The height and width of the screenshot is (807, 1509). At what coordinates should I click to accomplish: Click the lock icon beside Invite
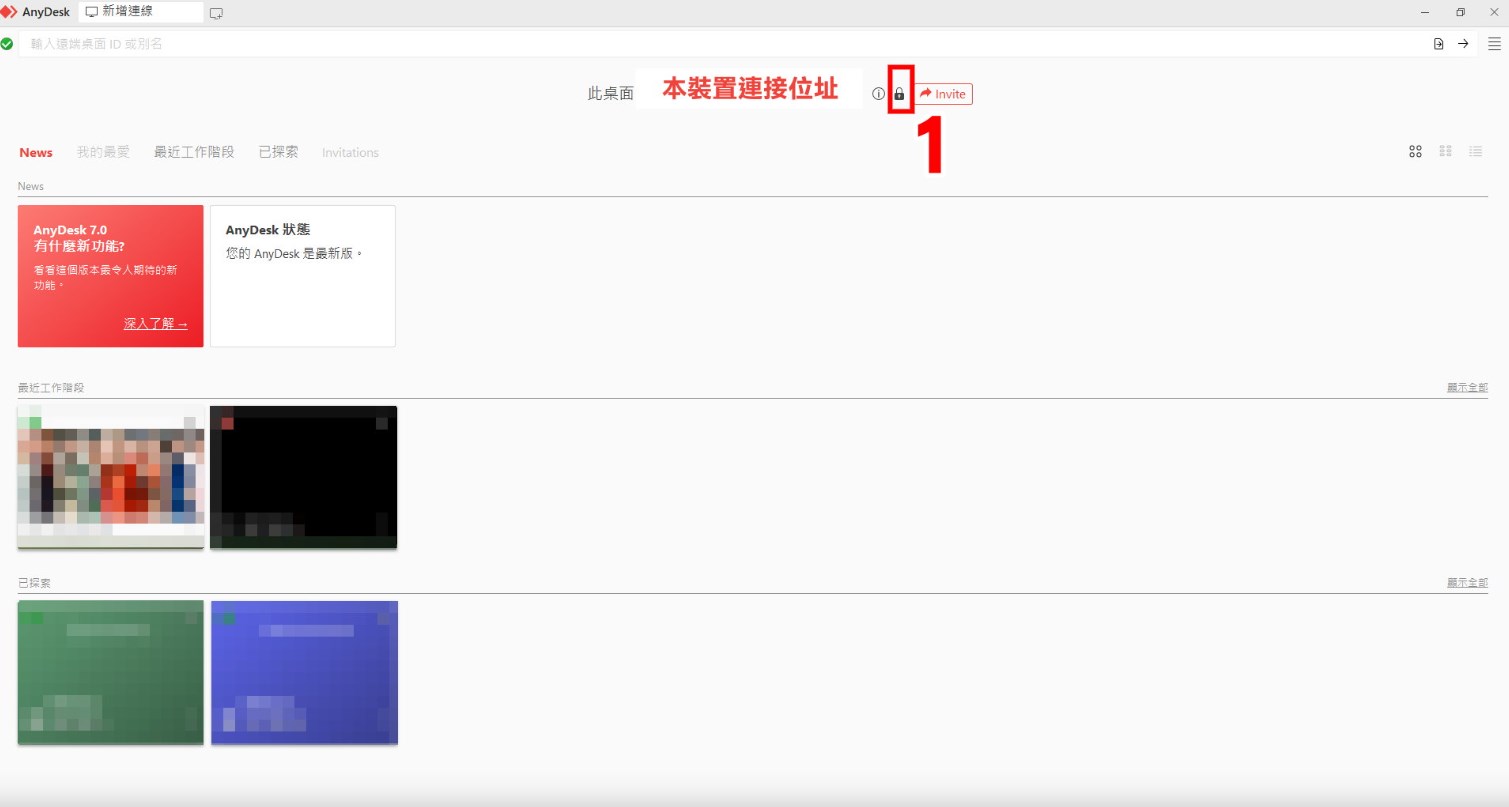(x=899, y=94)
